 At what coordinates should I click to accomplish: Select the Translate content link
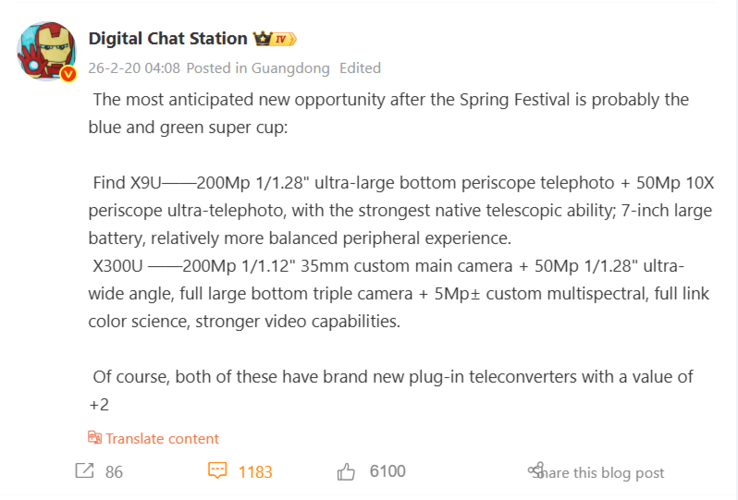(162, 438)
